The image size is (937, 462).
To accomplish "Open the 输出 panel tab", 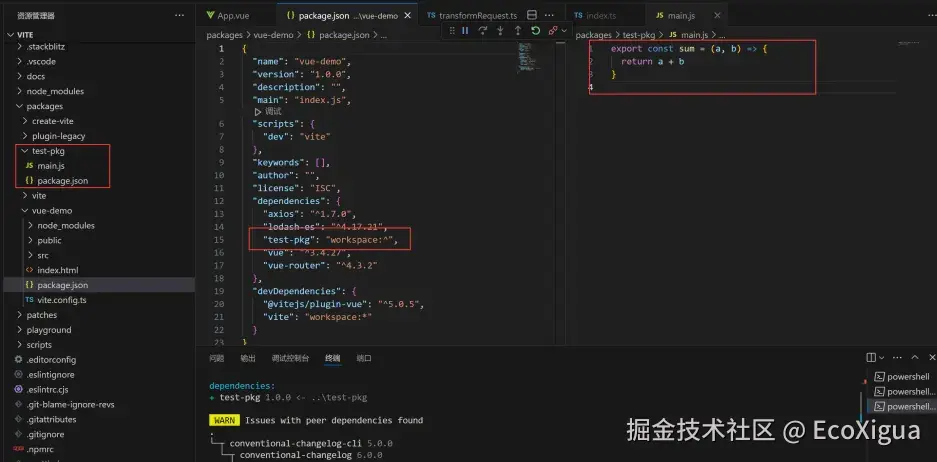I will [x=247, y=358].
